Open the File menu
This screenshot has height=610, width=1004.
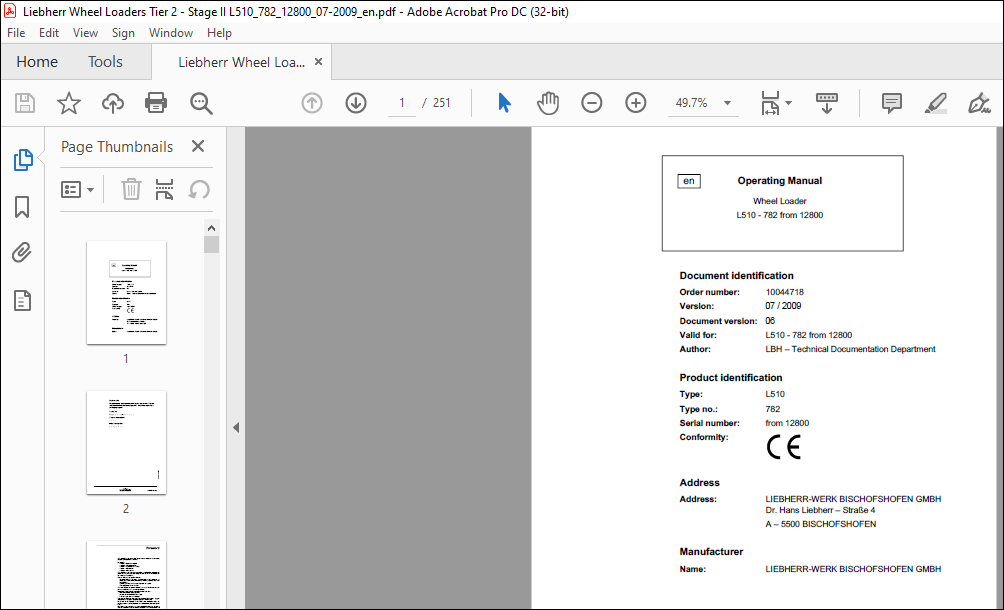point(16,33)
